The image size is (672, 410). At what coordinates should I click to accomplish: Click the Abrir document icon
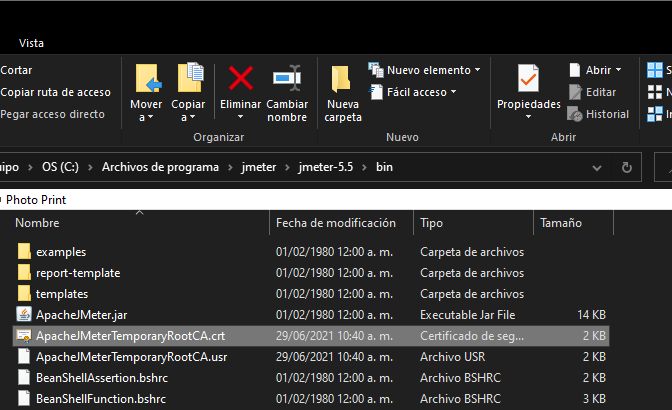point(575,70)
